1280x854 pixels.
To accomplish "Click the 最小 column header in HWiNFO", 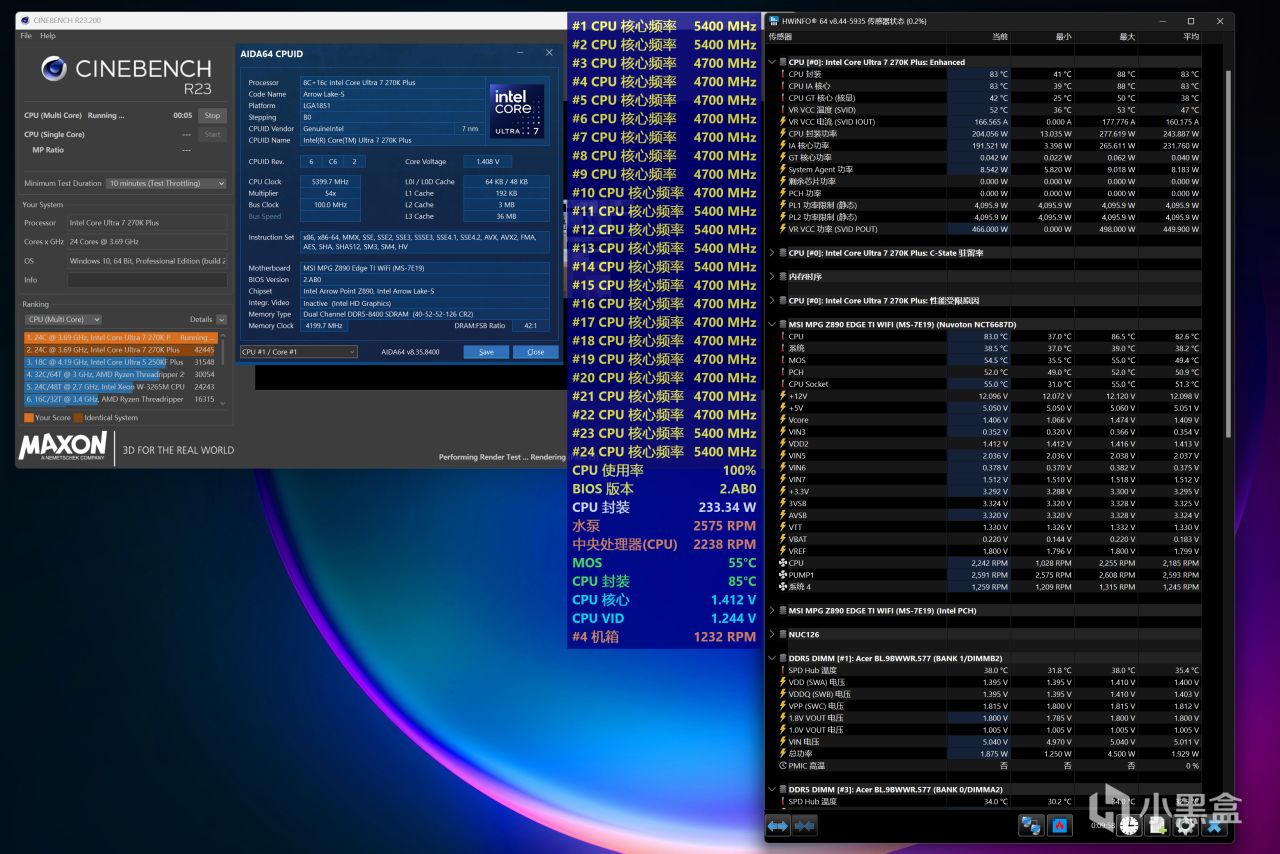I will pos(1062,37).
